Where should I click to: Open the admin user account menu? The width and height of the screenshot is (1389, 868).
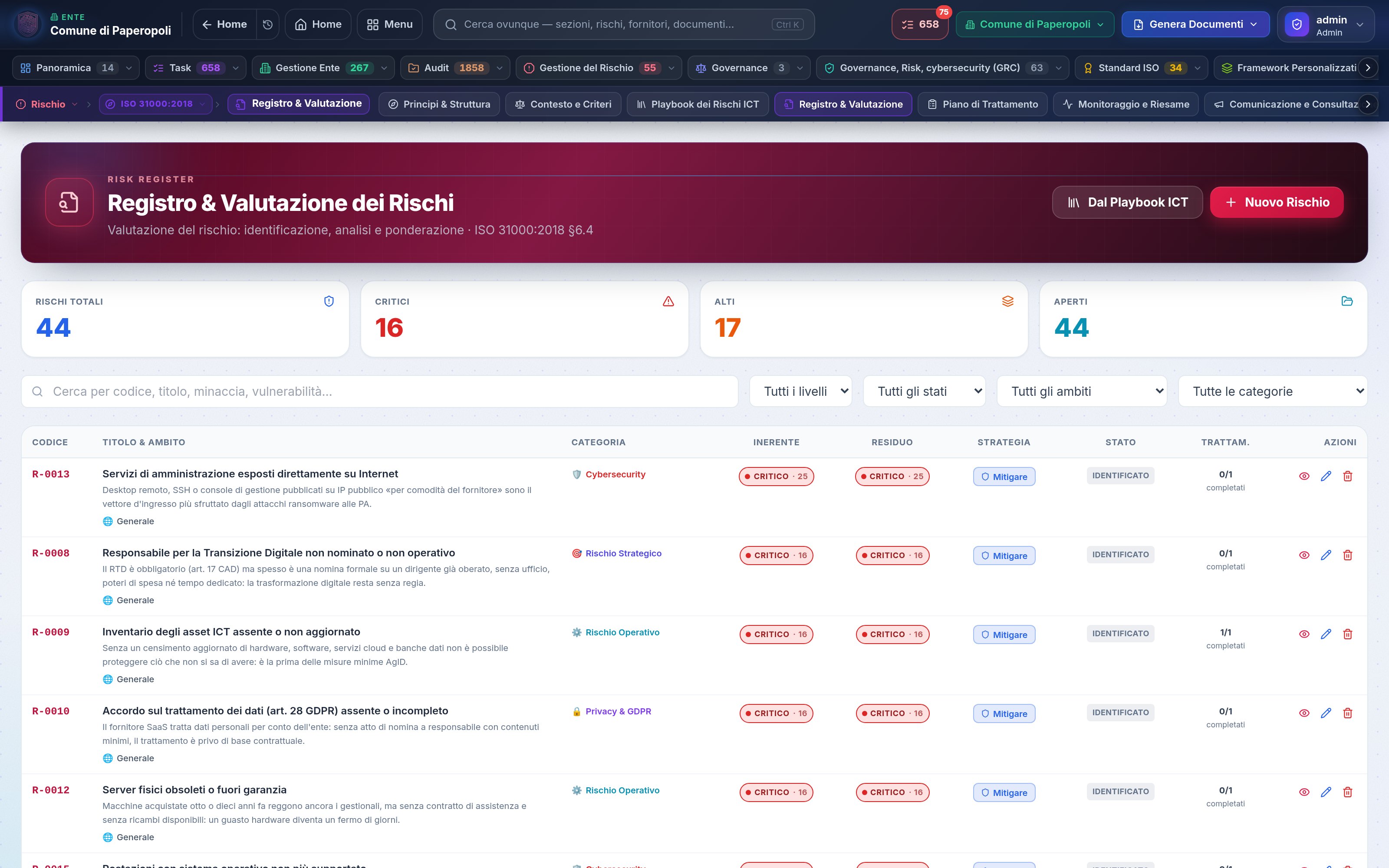point(1326,25)
